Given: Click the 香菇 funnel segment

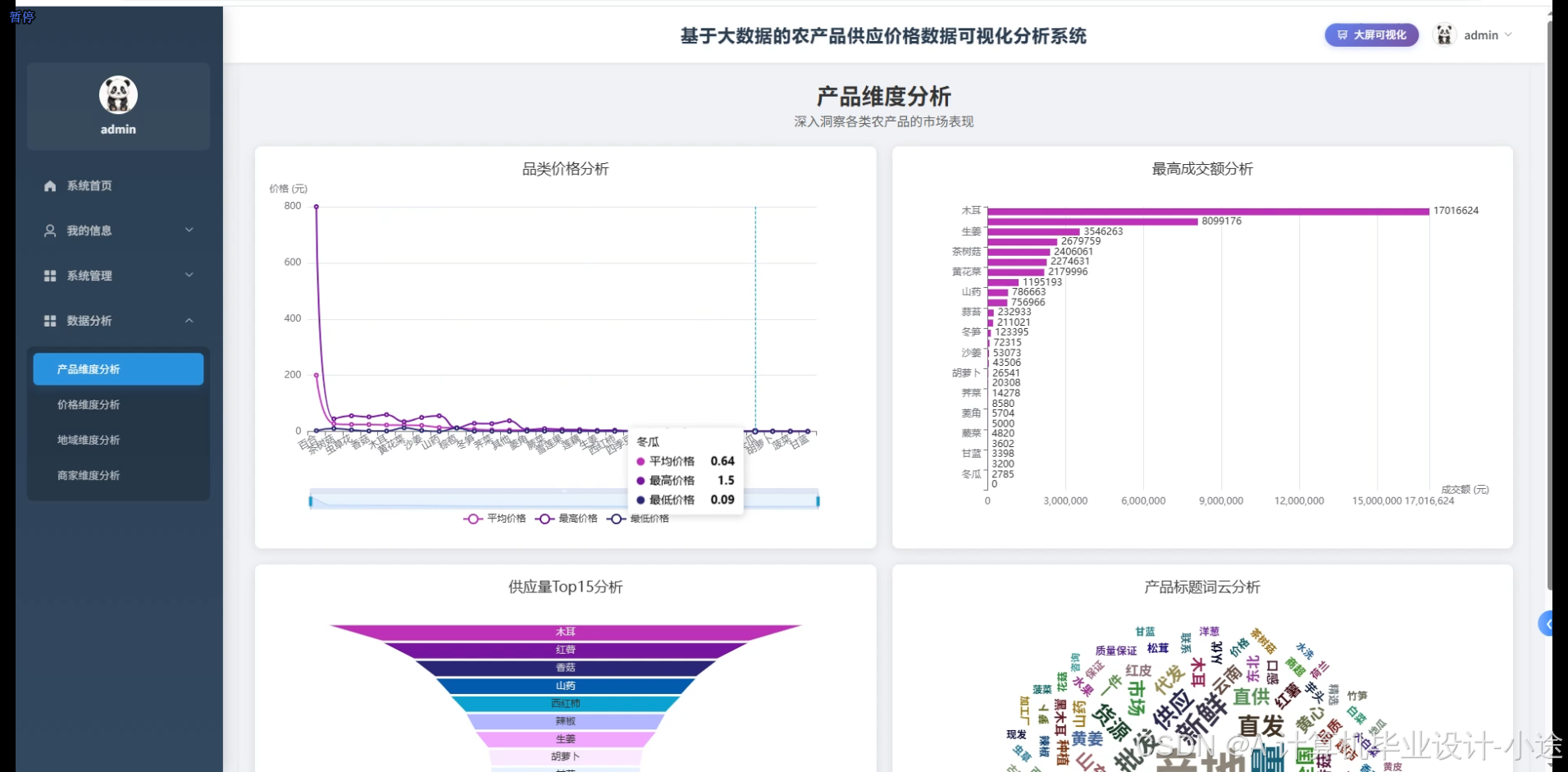Looking at the screenshot, I should click(x=566, y=668).
